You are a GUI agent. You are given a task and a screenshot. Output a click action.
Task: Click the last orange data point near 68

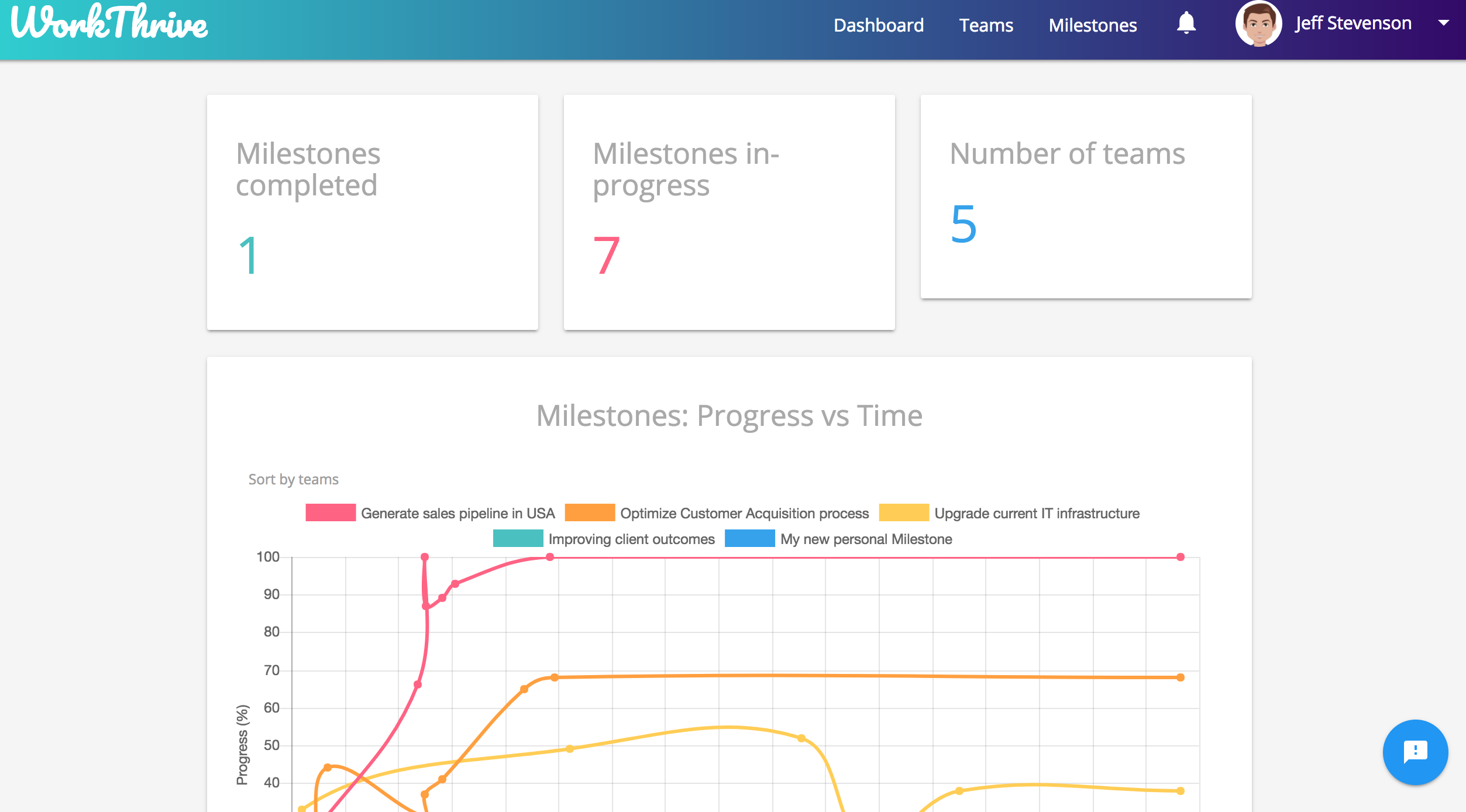tap(1181, 677)
